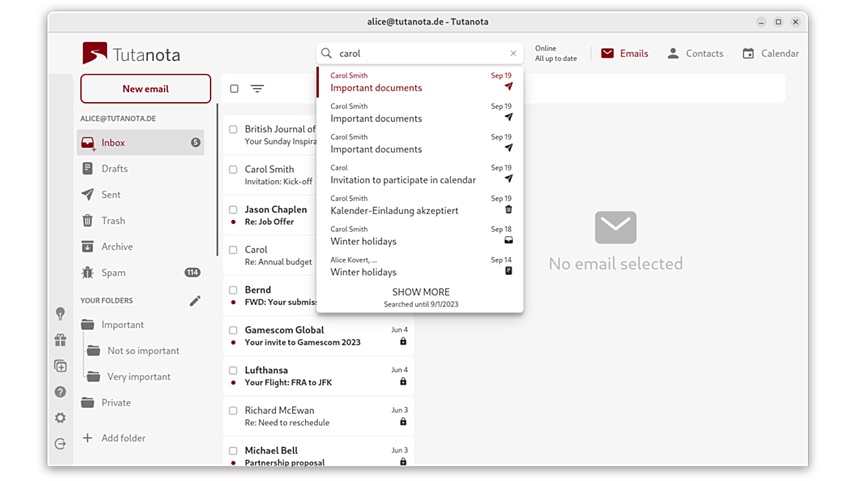
Task: Open the Not so important subfolder
Action: click(x=143, y=351)
